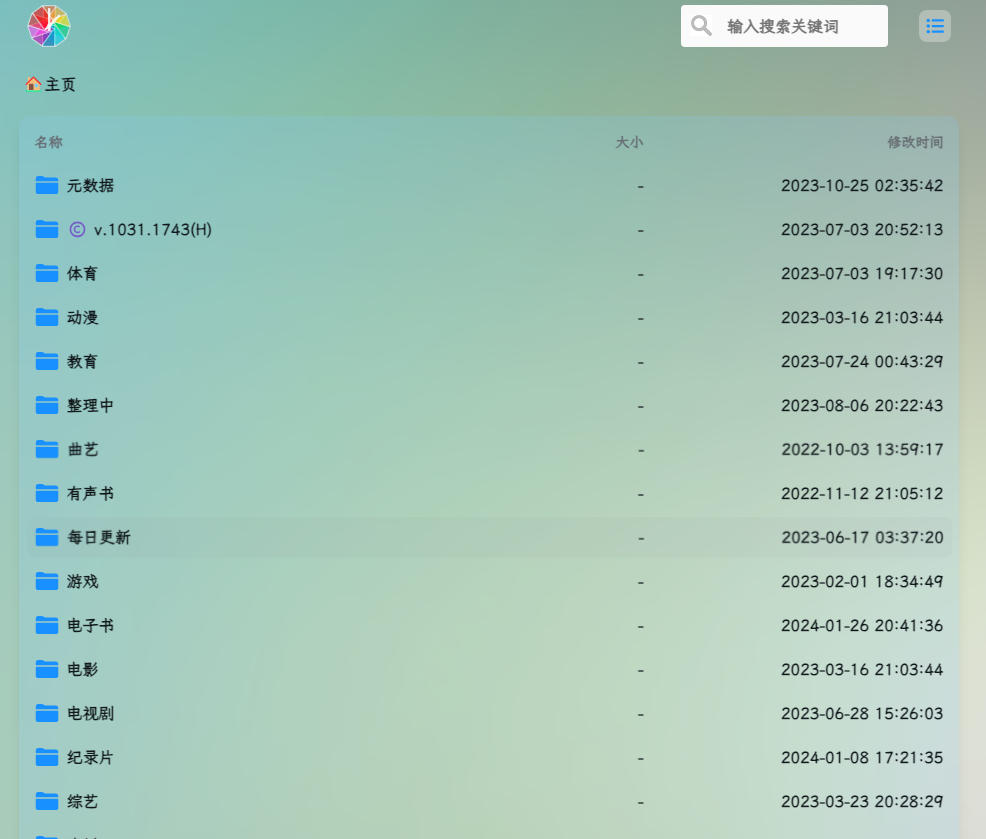Viewport: 986px width, 839px height.
Task: Click the magnifier search icon
Action: click(x=702, y=26)
